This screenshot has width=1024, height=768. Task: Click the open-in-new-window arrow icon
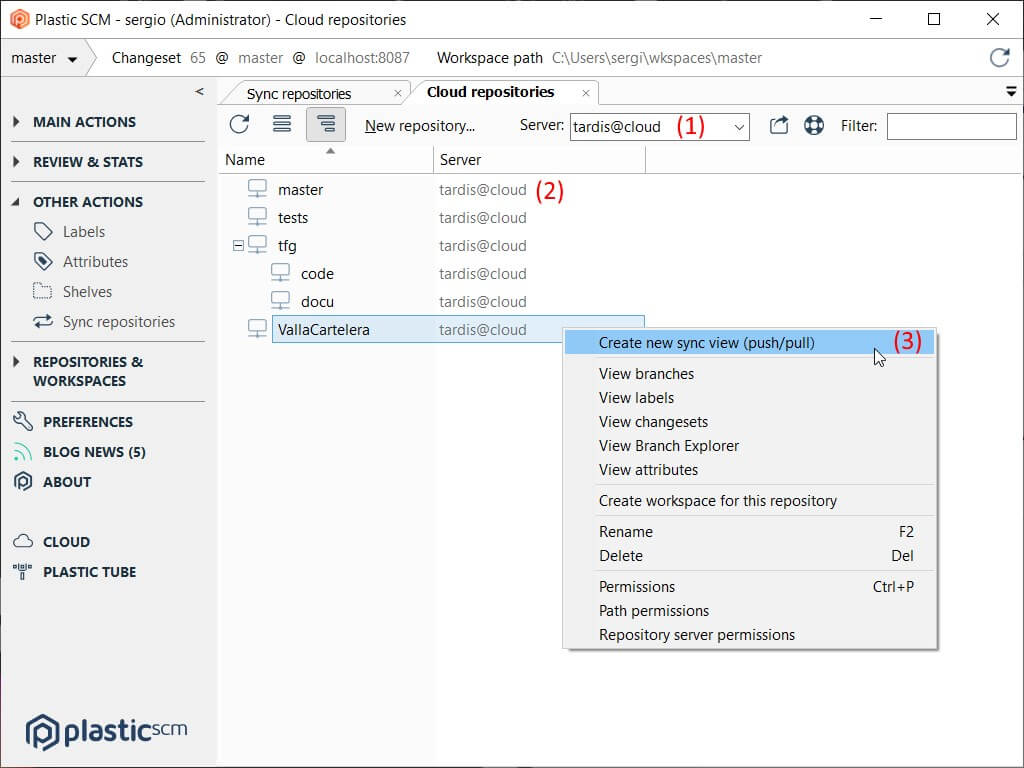tap(778, 125)
